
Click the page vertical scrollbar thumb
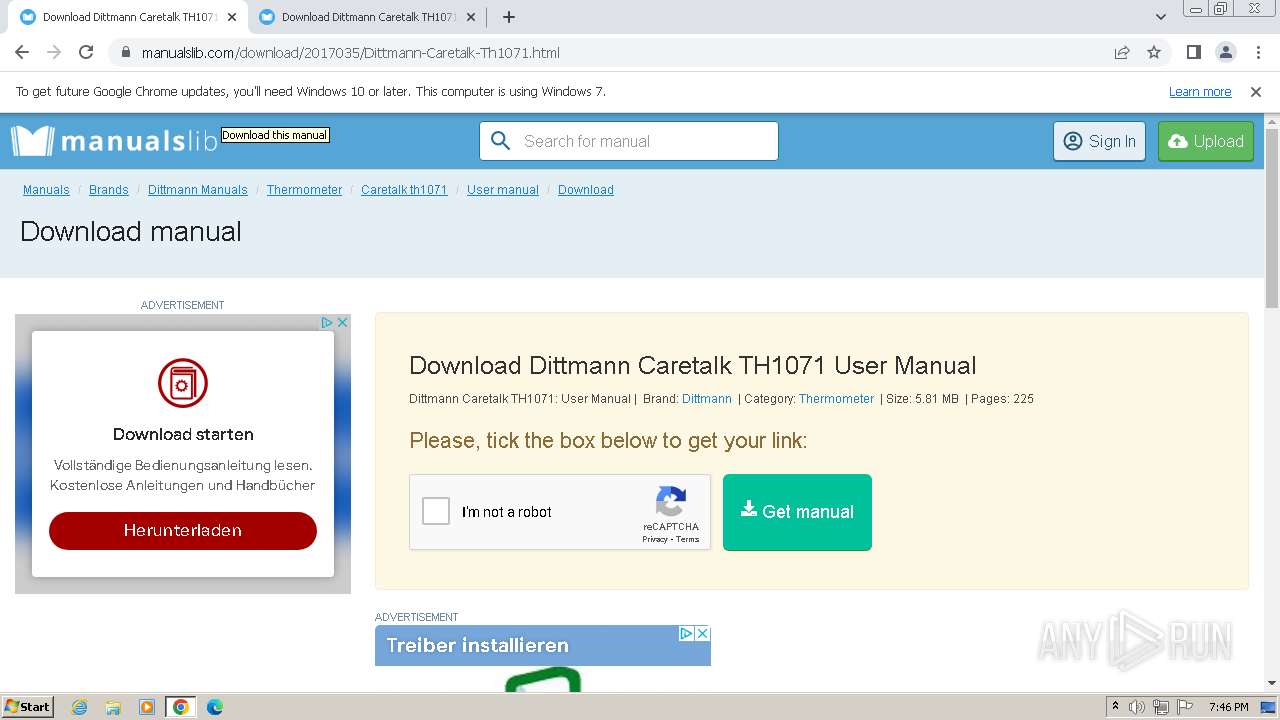(1272, 218)
